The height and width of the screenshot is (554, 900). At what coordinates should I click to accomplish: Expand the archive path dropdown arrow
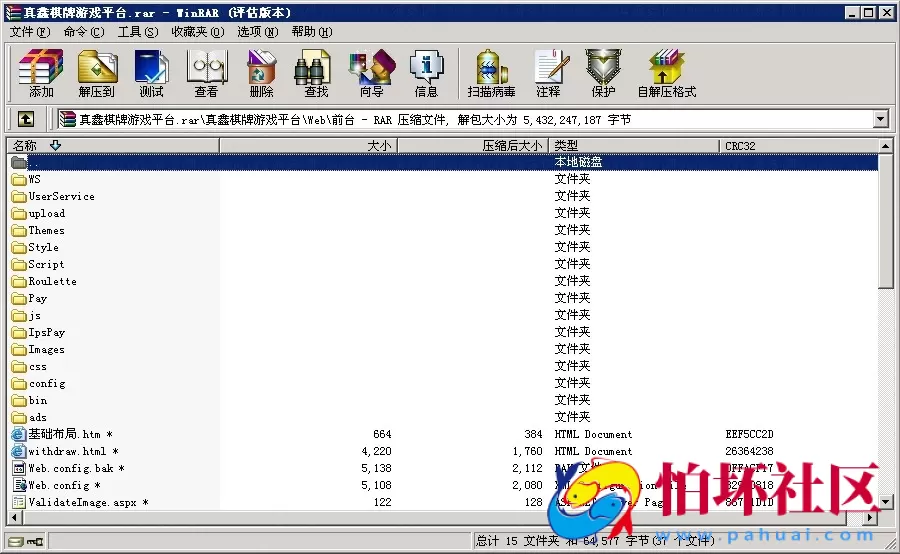881,119
